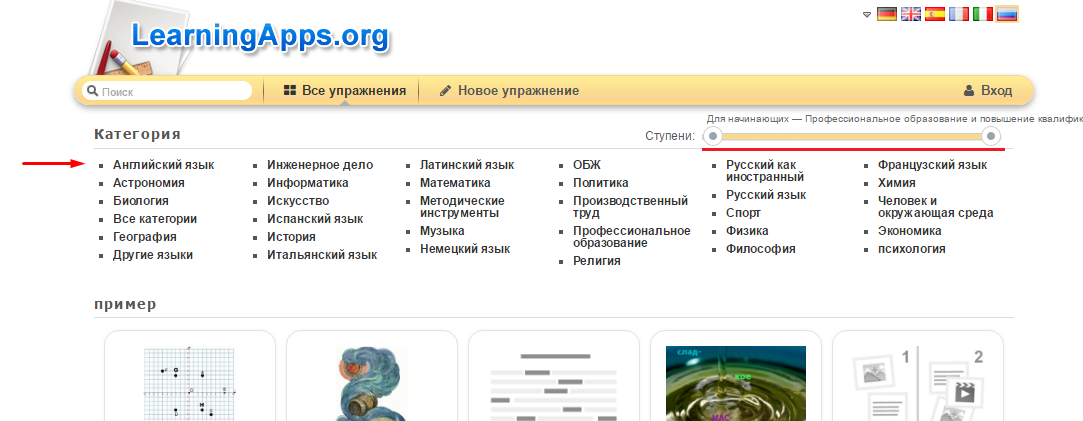Switch language with the UK flag icon
The height and width of the screenshot is (421, 1083).
911,14
